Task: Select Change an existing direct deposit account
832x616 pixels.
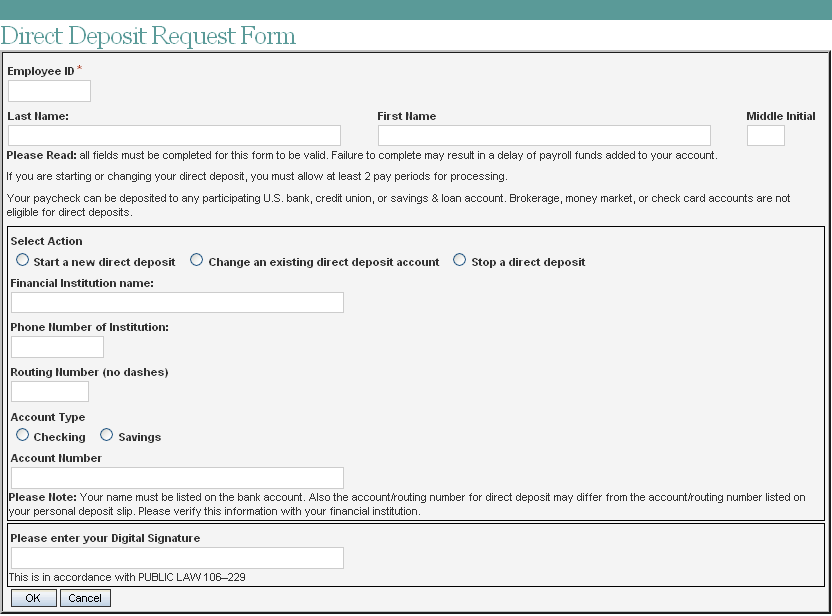Action: coord(196,260)
